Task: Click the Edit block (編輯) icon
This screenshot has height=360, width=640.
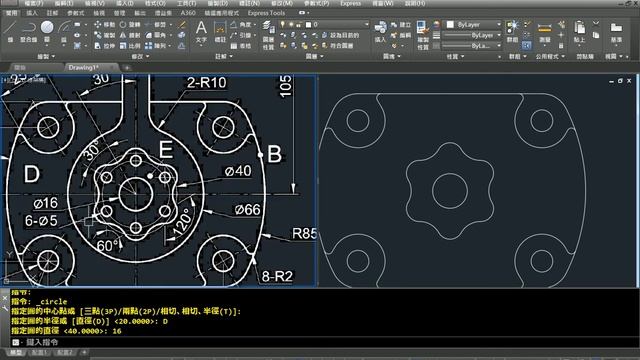Action: (401, 36)
